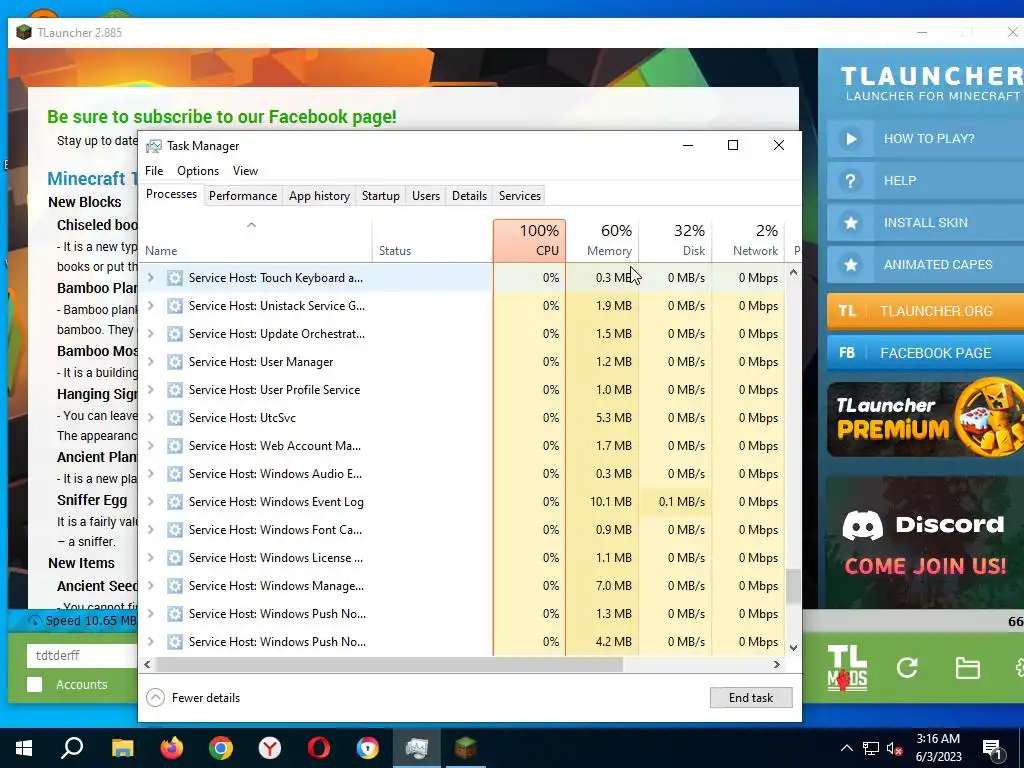Select Service Host: Windows Push No... 1.3 MB row
This screenshot has width=1024, height=768.
click(x=462, y=614)
